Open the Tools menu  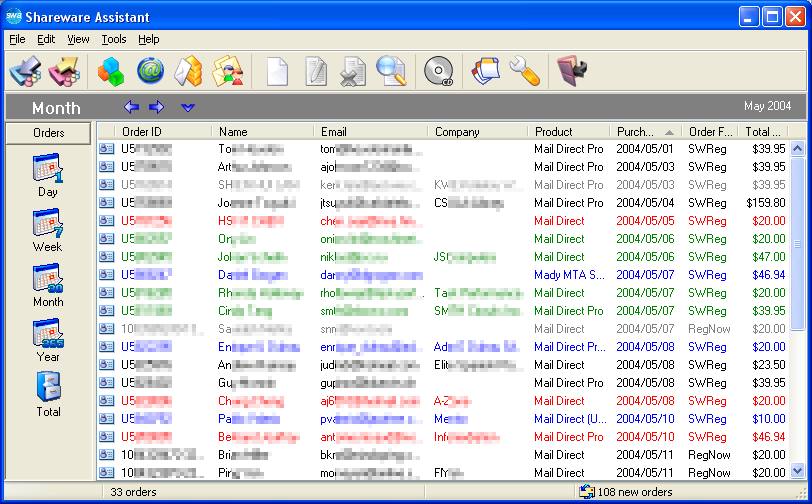pyautogui.click(x=114, y=39)
